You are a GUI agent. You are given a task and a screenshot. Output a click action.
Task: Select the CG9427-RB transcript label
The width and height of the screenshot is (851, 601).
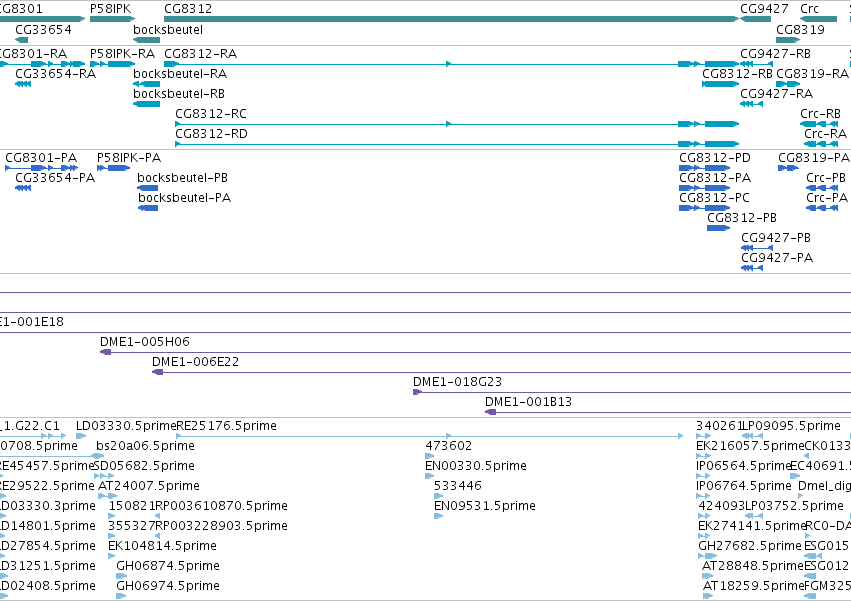[x=776, y=54]
